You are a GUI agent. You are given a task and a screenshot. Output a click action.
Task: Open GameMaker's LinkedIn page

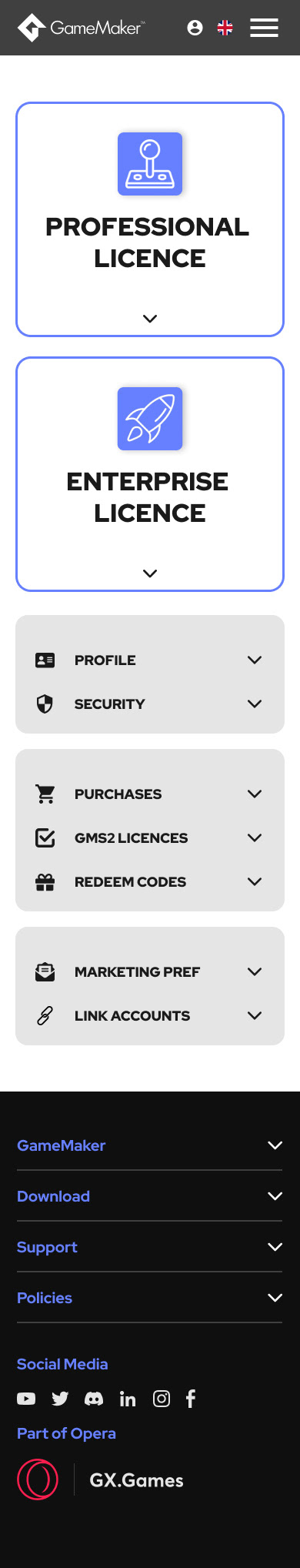pyautogui.click(x=128, y=1399)
